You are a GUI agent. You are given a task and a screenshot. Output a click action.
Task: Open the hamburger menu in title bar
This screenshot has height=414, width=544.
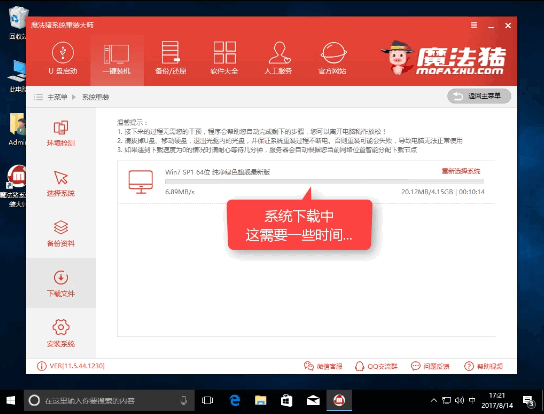474,25
